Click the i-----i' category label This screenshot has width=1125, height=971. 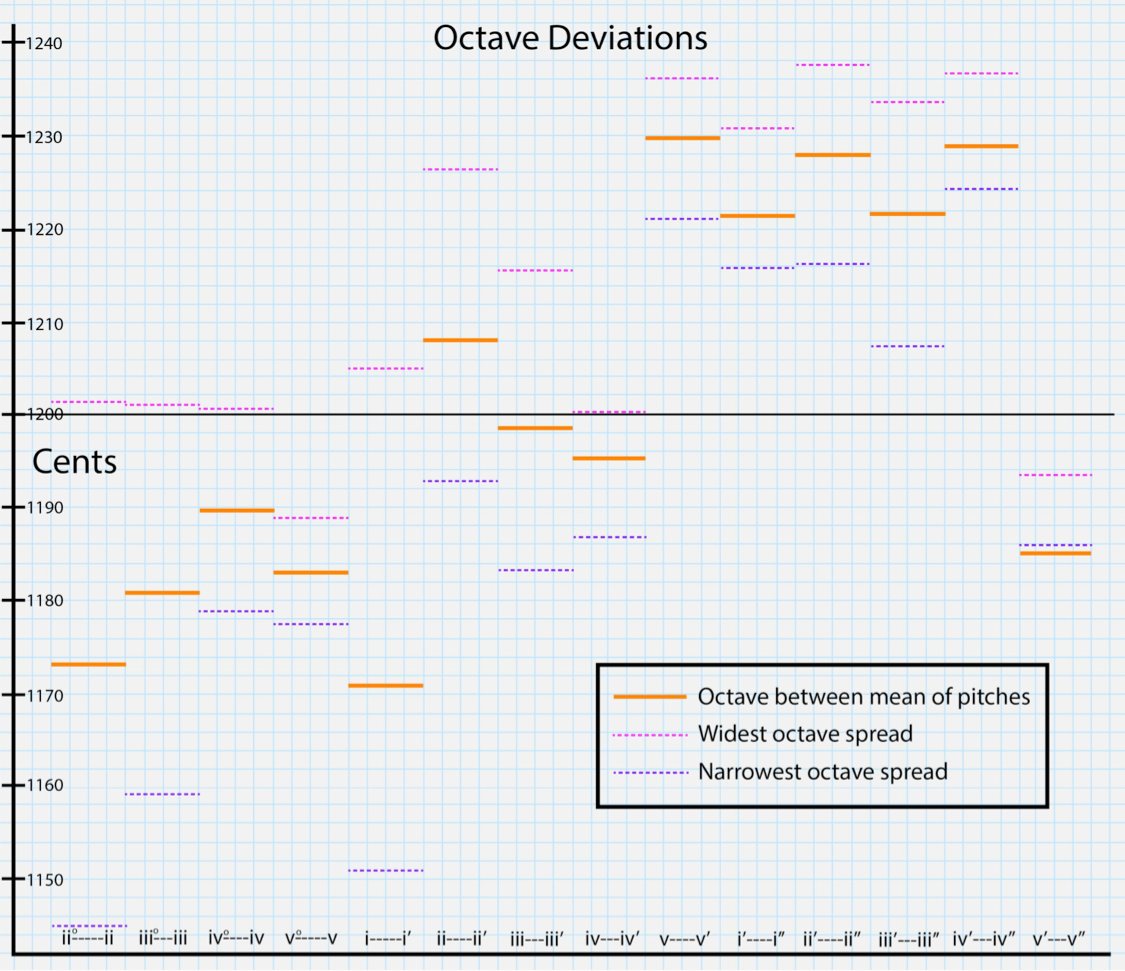[387, 939]
